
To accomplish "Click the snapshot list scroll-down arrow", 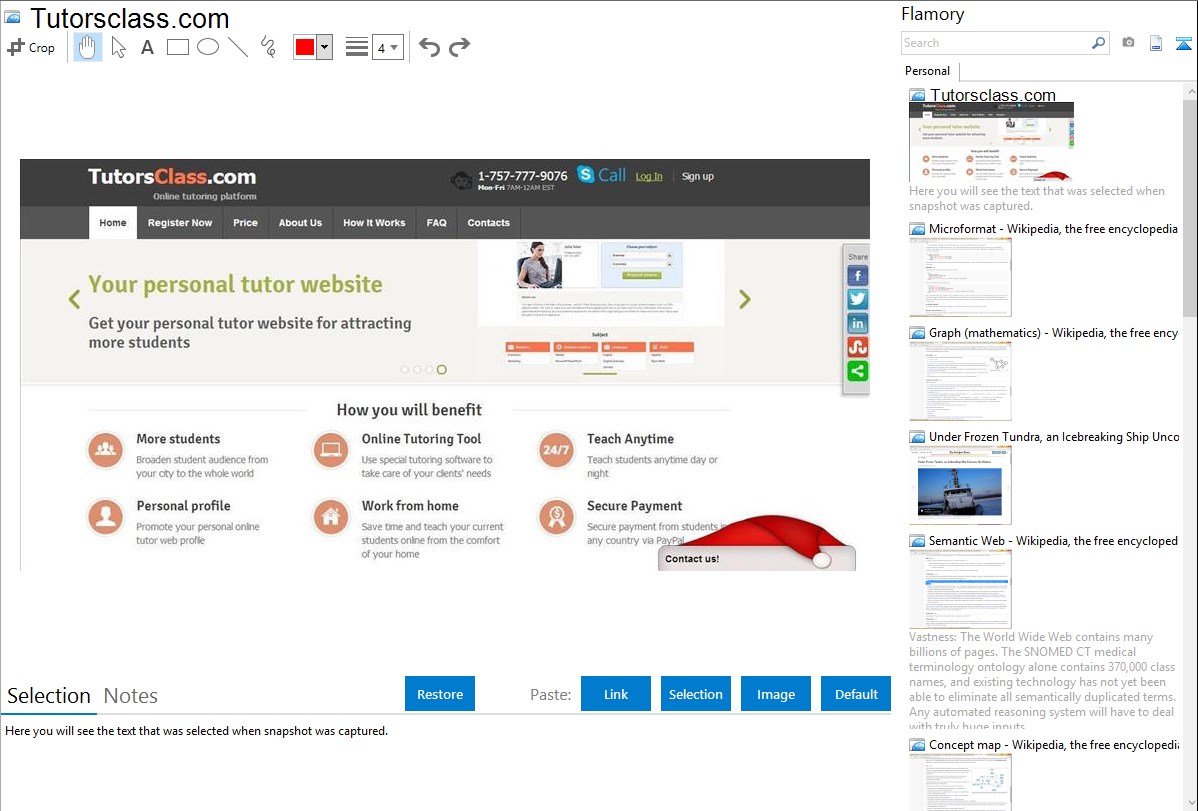I will coord(1191,802).
